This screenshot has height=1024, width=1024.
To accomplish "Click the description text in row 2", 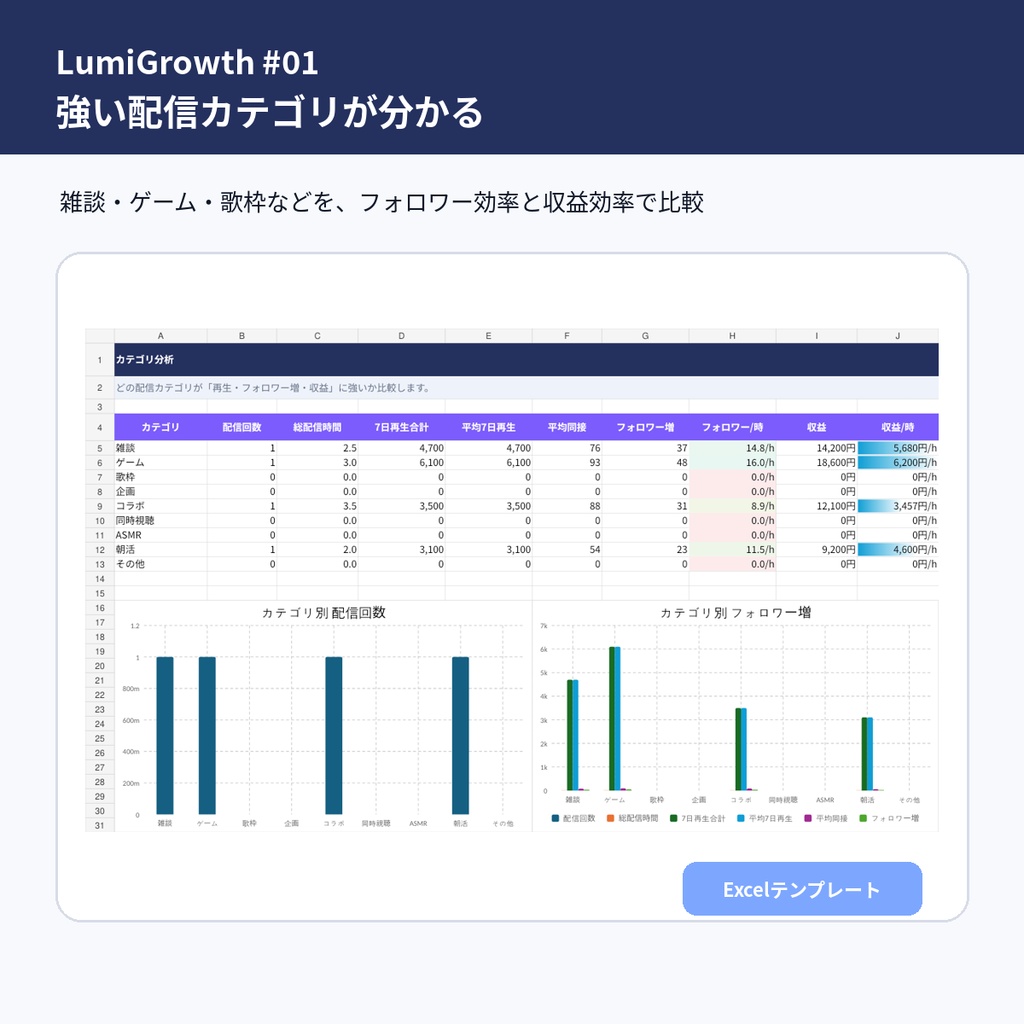I will tap(272, 388).
